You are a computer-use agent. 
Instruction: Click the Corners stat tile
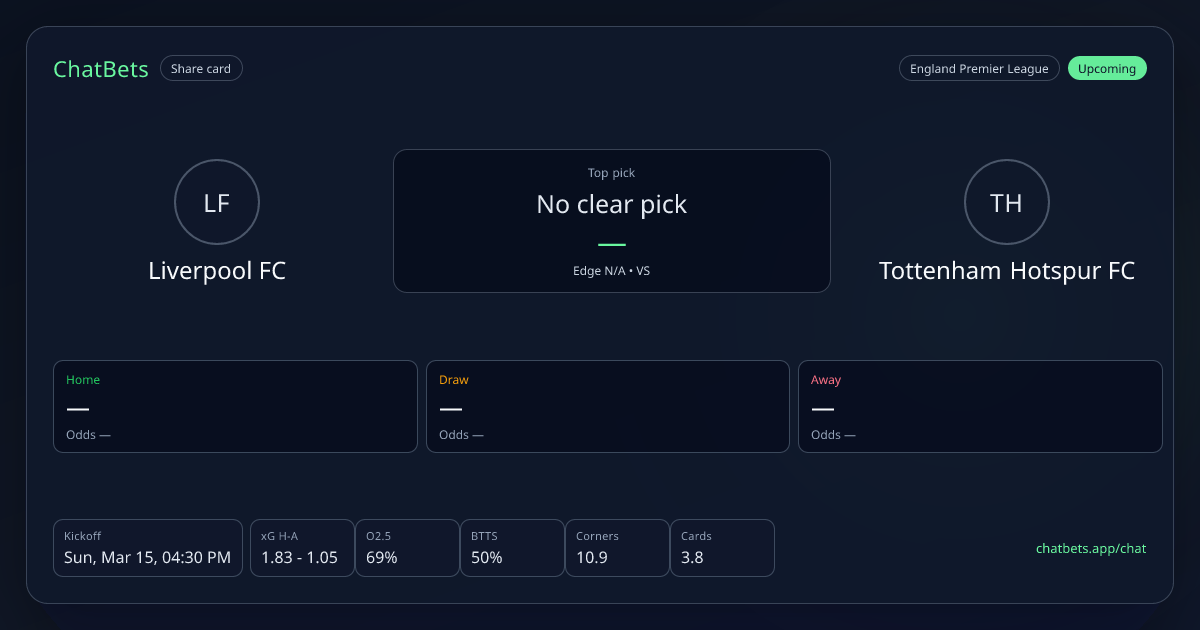click(617, 548)
